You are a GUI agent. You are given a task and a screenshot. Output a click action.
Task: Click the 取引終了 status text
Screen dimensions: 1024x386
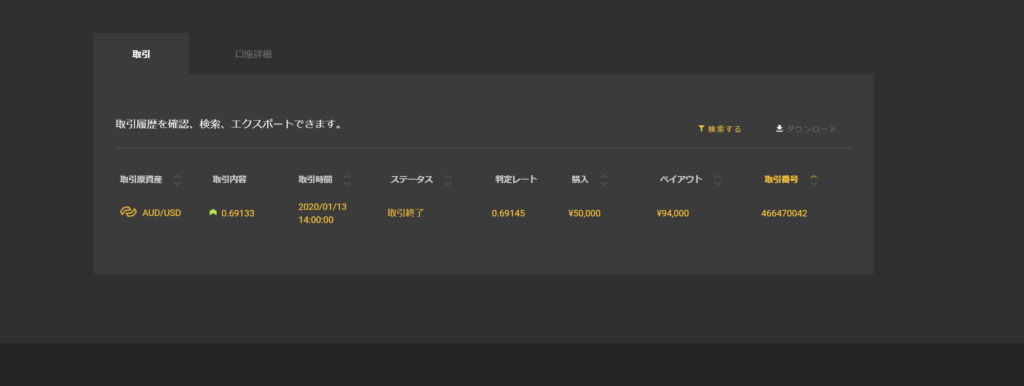coord(406,213)
